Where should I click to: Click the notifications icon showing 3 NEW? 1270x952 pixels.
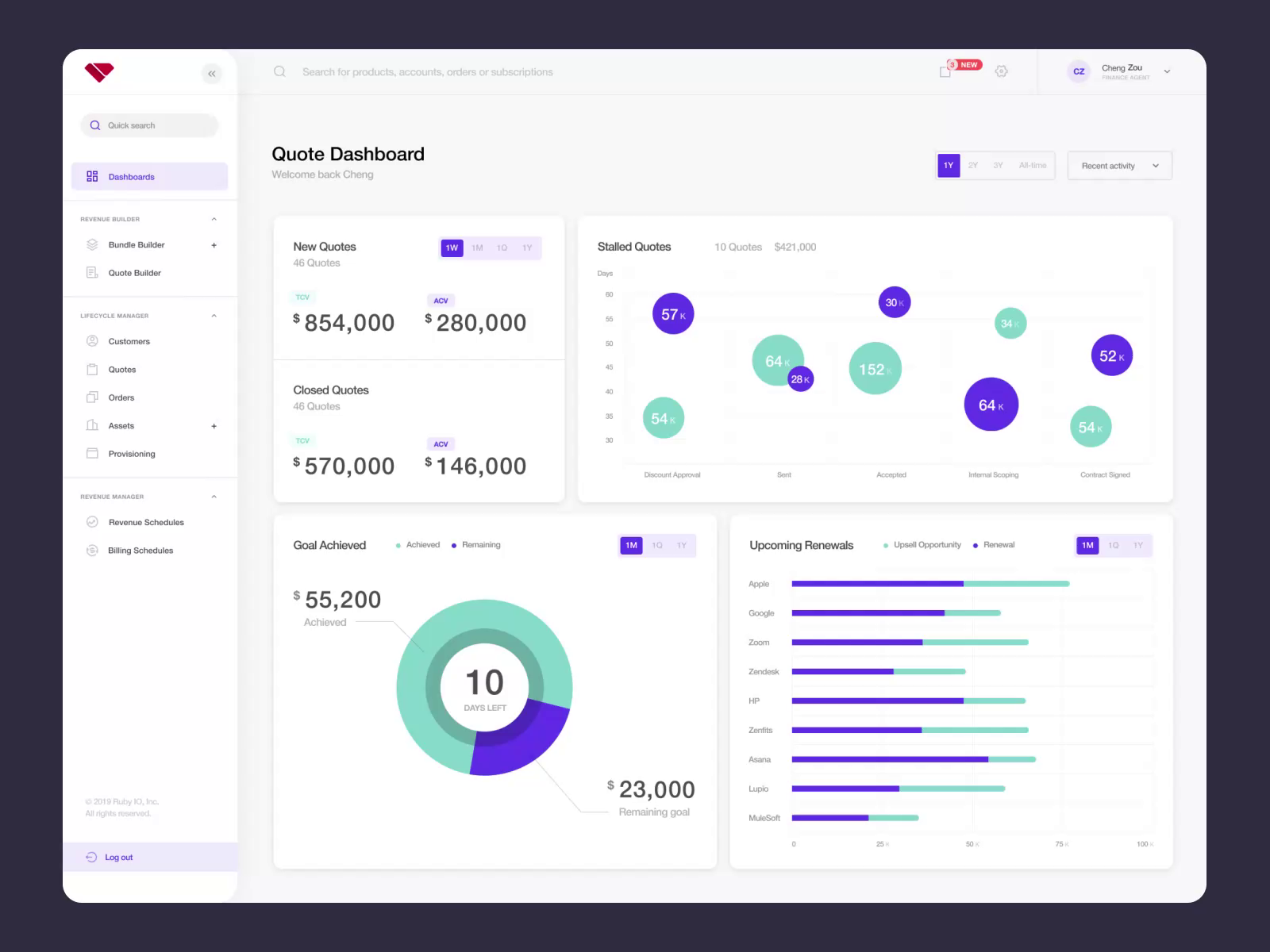[x=944, y=71]
